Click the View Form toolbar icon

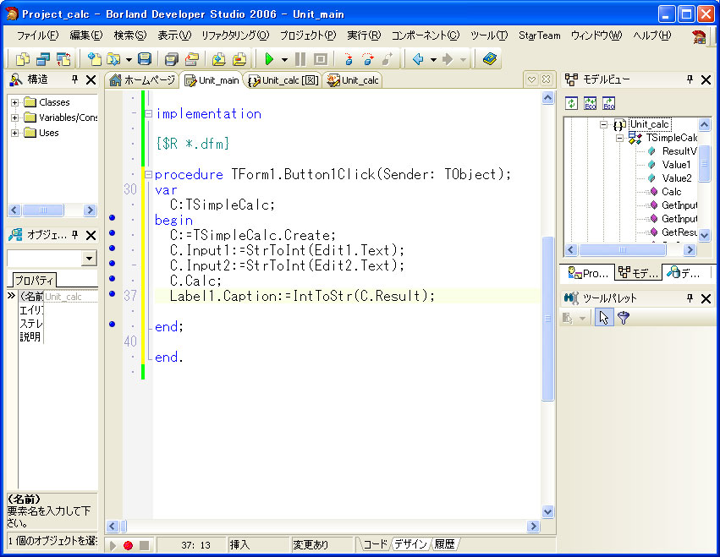tap(43, 59)
